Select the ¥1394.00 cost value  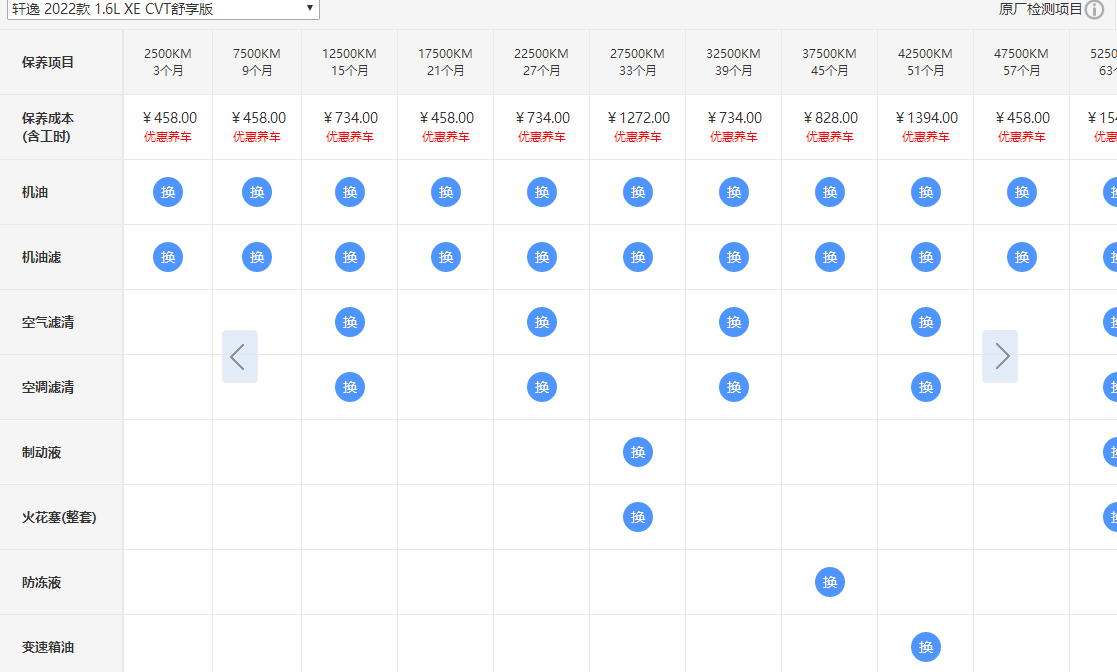tap(926, 118)
